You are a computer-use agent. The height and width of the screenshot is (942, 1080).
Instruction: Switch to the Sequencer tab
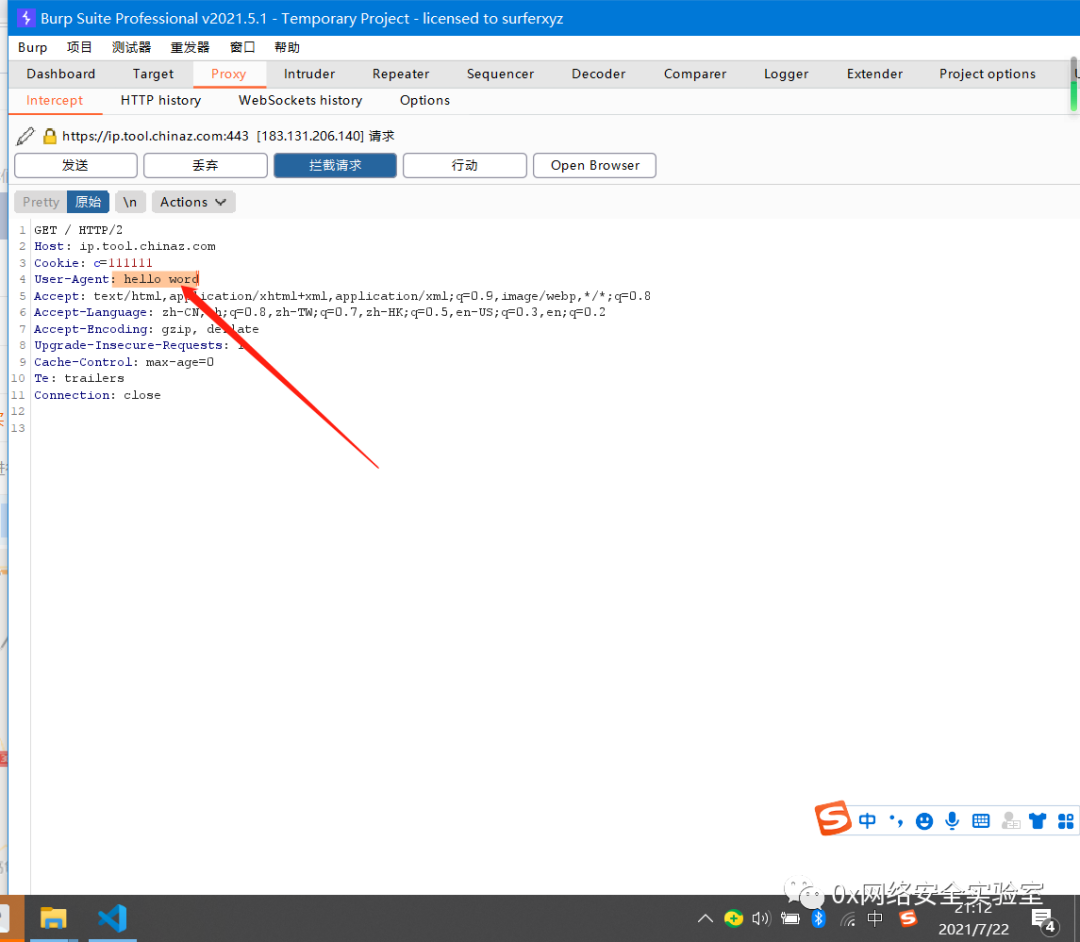pyautogui.click(x=500, y=74)
